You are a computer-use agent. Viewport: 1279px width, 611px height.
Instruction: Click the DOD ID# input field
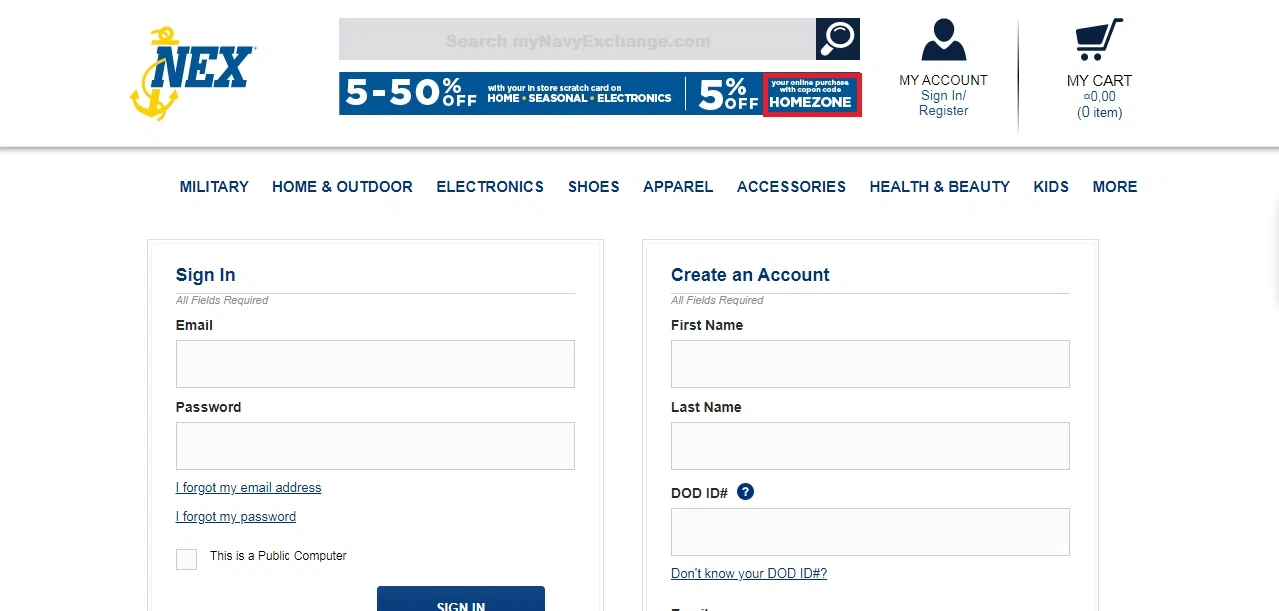[870, 532]
